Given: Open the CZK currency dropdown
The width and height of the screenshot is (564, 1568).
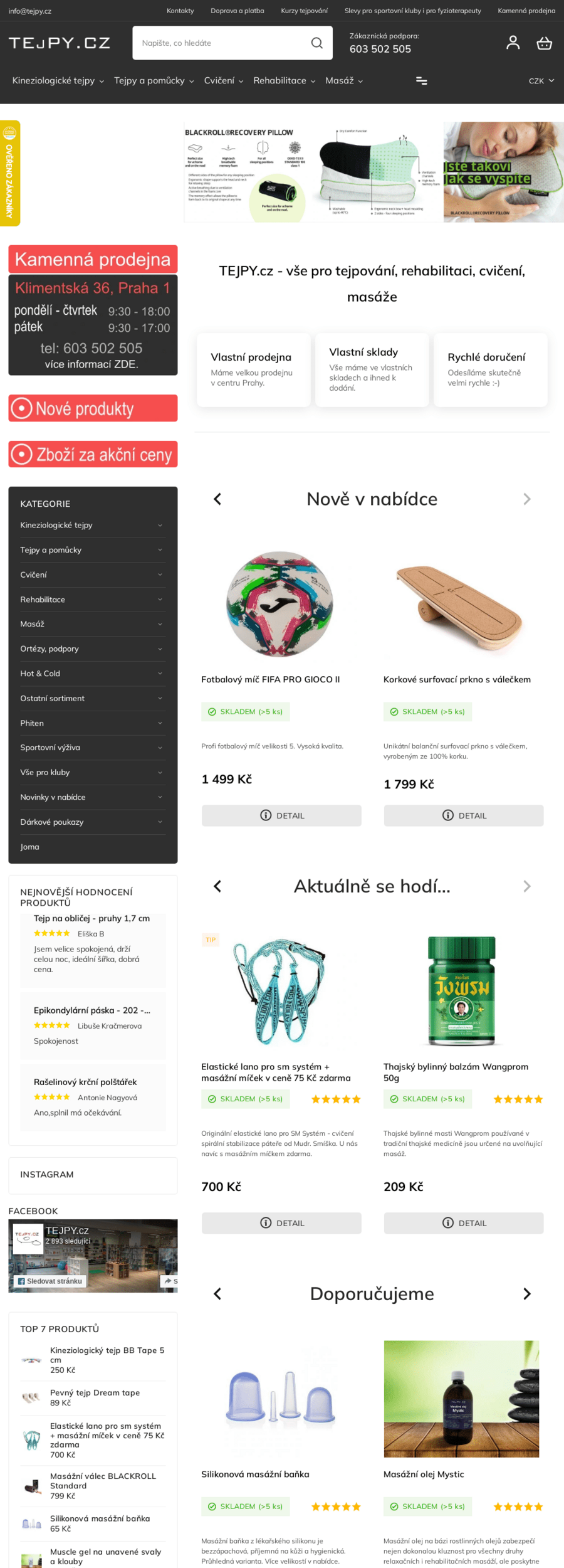Looking at the screenshot, I should click(541, 81).
